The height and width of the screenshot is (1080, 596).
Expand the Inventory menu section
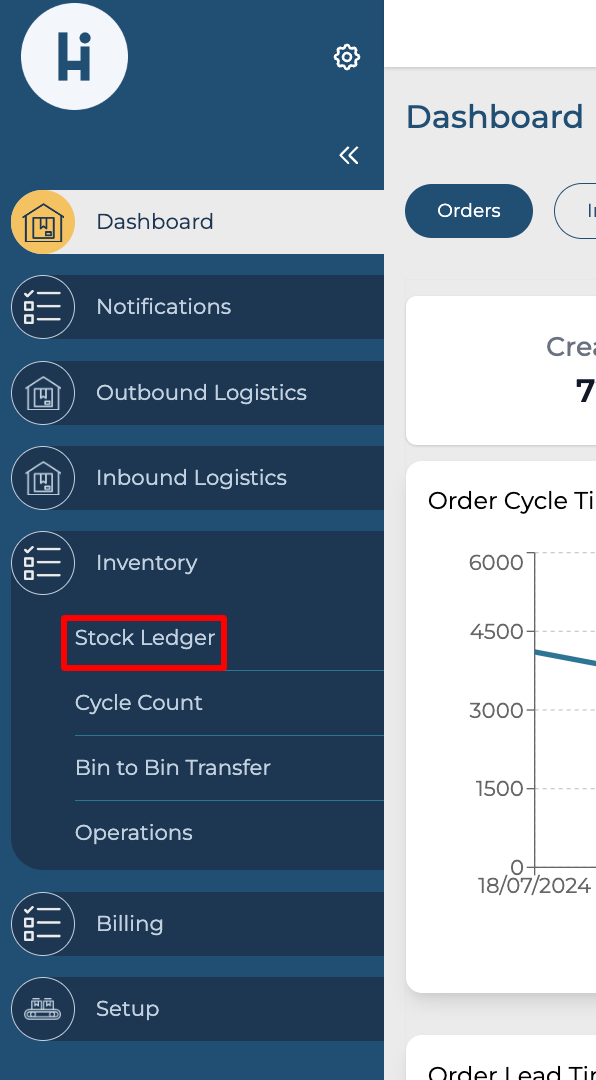tap(146, 563)
